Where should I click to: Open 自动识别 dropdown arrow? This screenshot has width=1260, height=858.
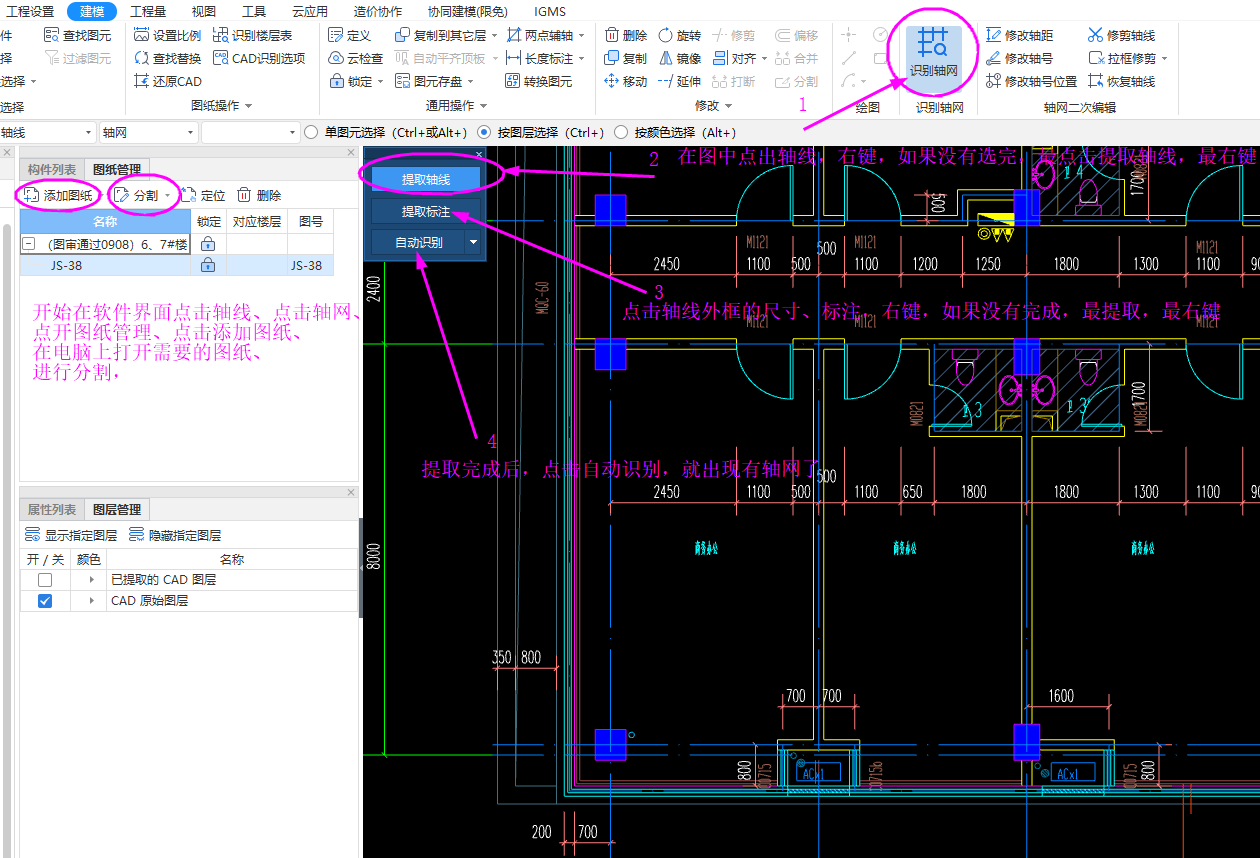coord(473,242)
